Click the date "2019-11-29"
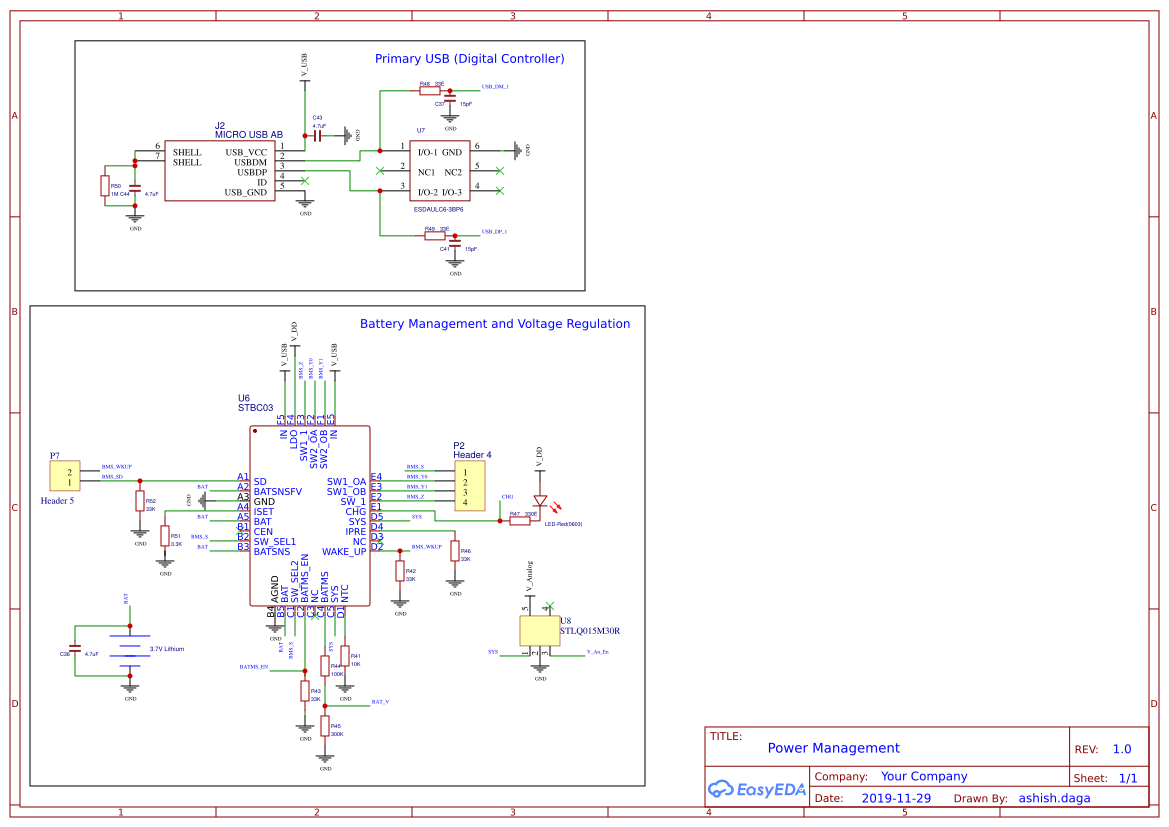Screen dimensions: 1169x827 [x=896, y=798]
